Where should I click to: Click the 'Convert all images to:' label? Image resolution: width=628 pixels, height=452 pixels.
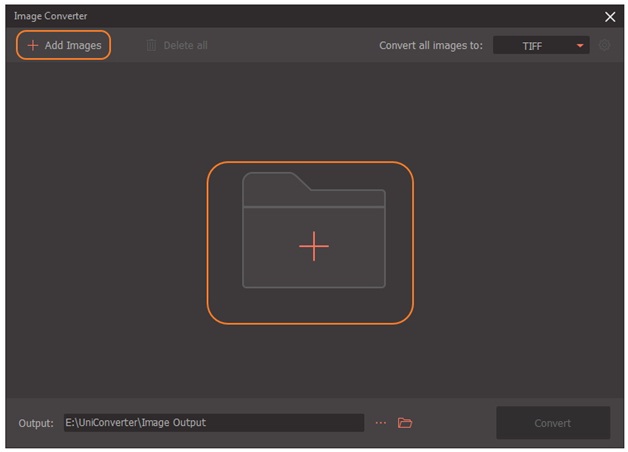(x=431, y=46)
